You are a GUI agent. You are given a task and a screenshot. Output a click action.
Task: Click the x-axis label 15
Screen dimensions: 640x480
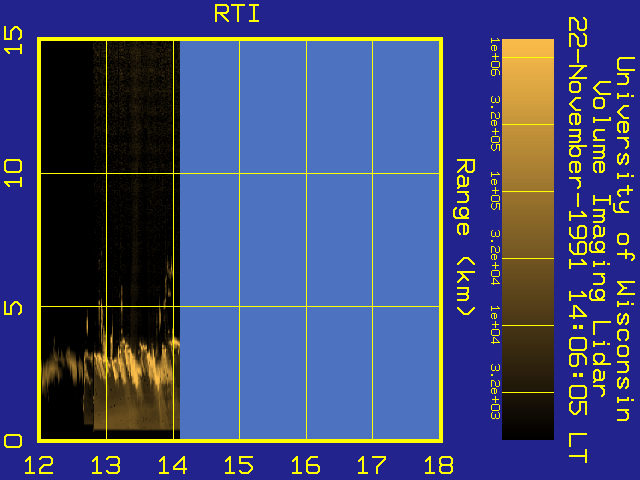[239, 465]
